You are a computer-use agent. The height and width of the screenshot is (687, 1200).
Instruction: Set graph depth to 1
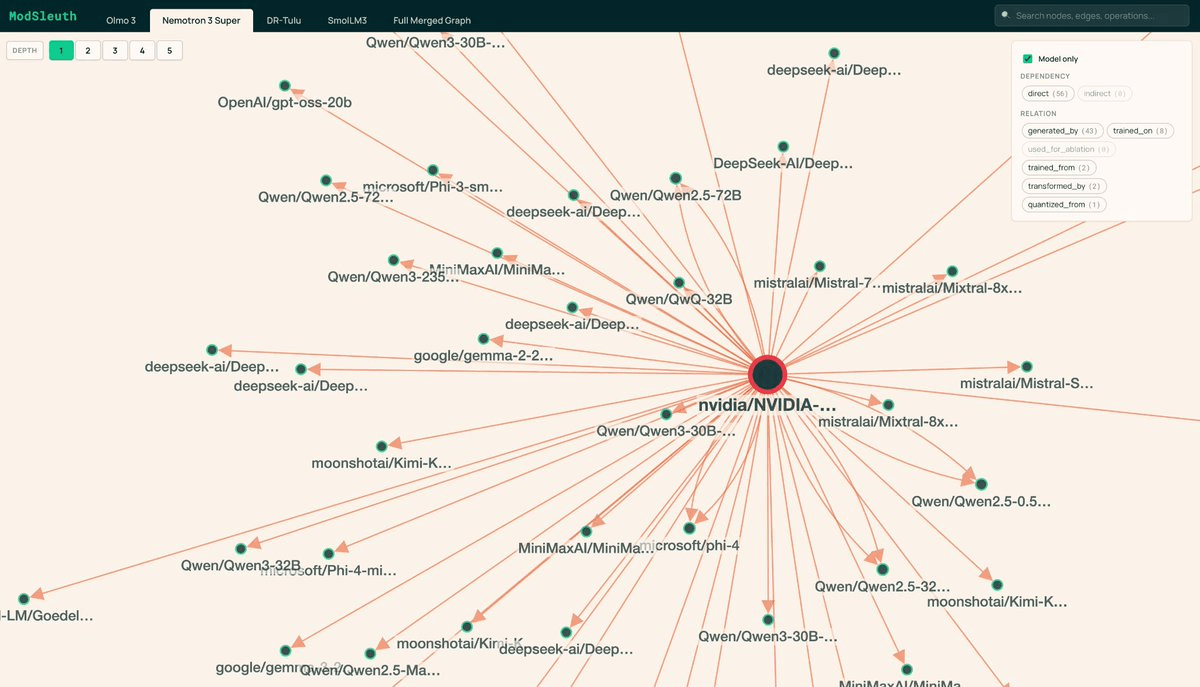pos(61,50)
